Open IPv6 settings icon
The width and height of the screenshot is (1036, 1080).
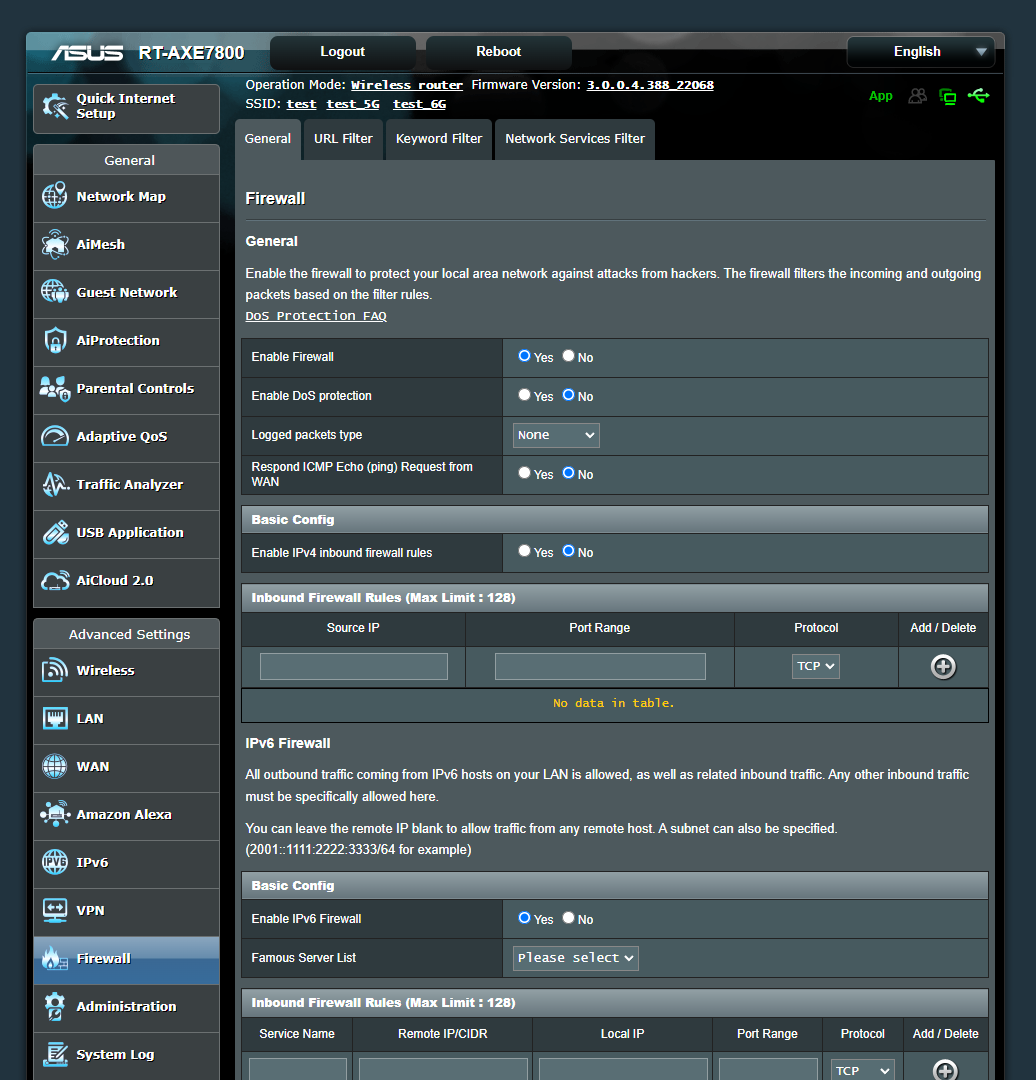coord(55,862)
